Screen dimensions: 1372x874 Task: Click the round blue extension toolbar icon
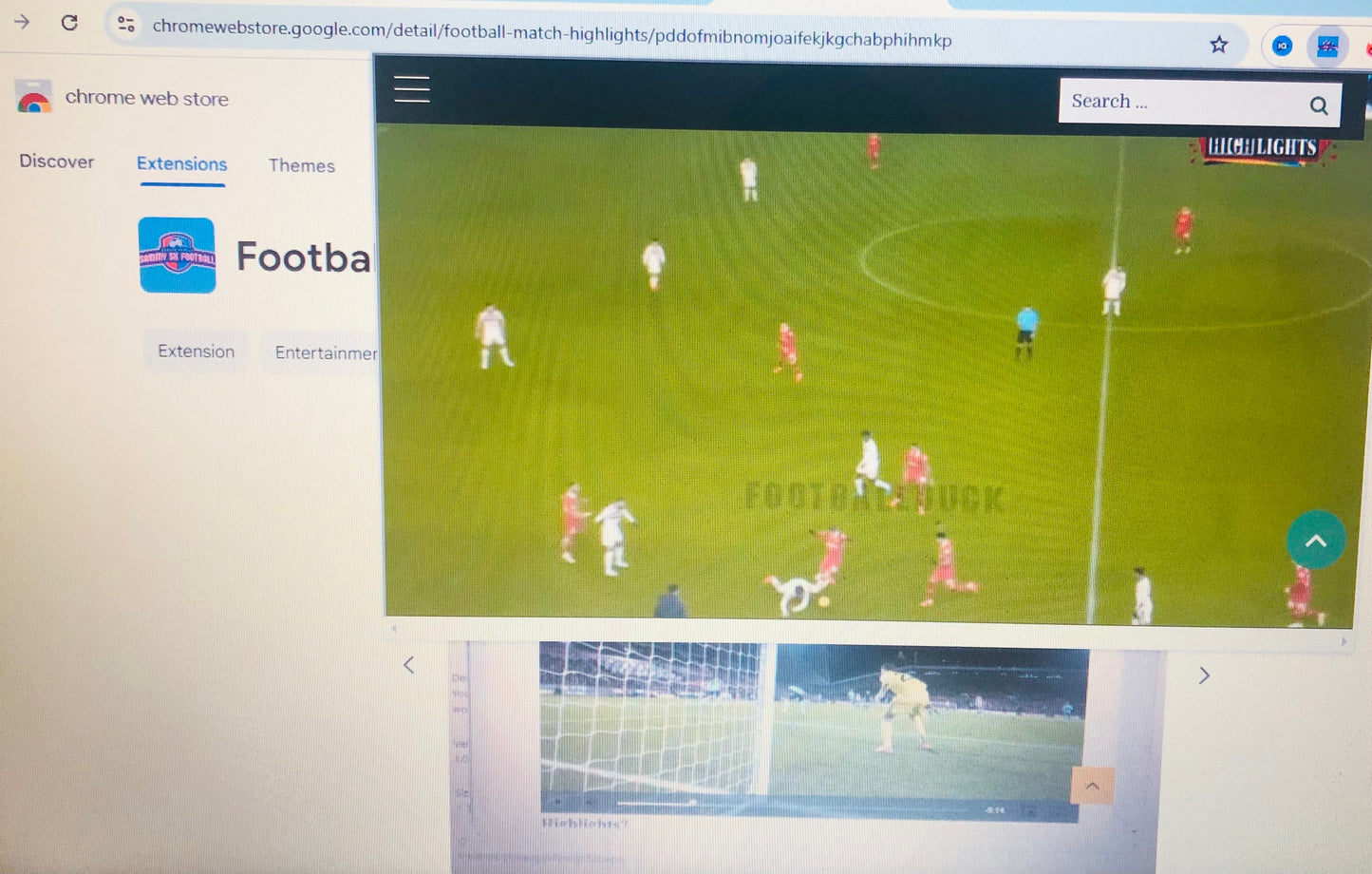click(x=1282, y=46)
